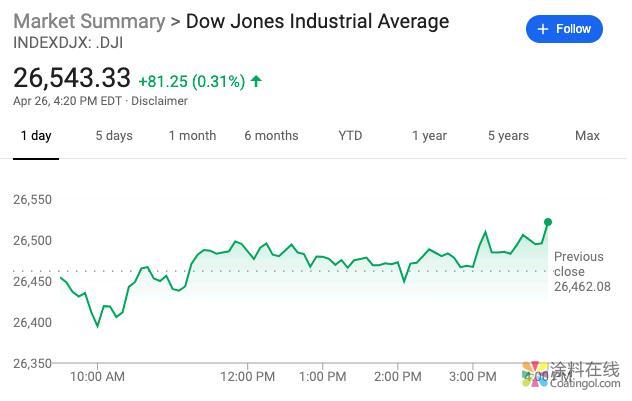Click the Previous close label
This screenshot has height=401, width=632.
click(579, 264)
